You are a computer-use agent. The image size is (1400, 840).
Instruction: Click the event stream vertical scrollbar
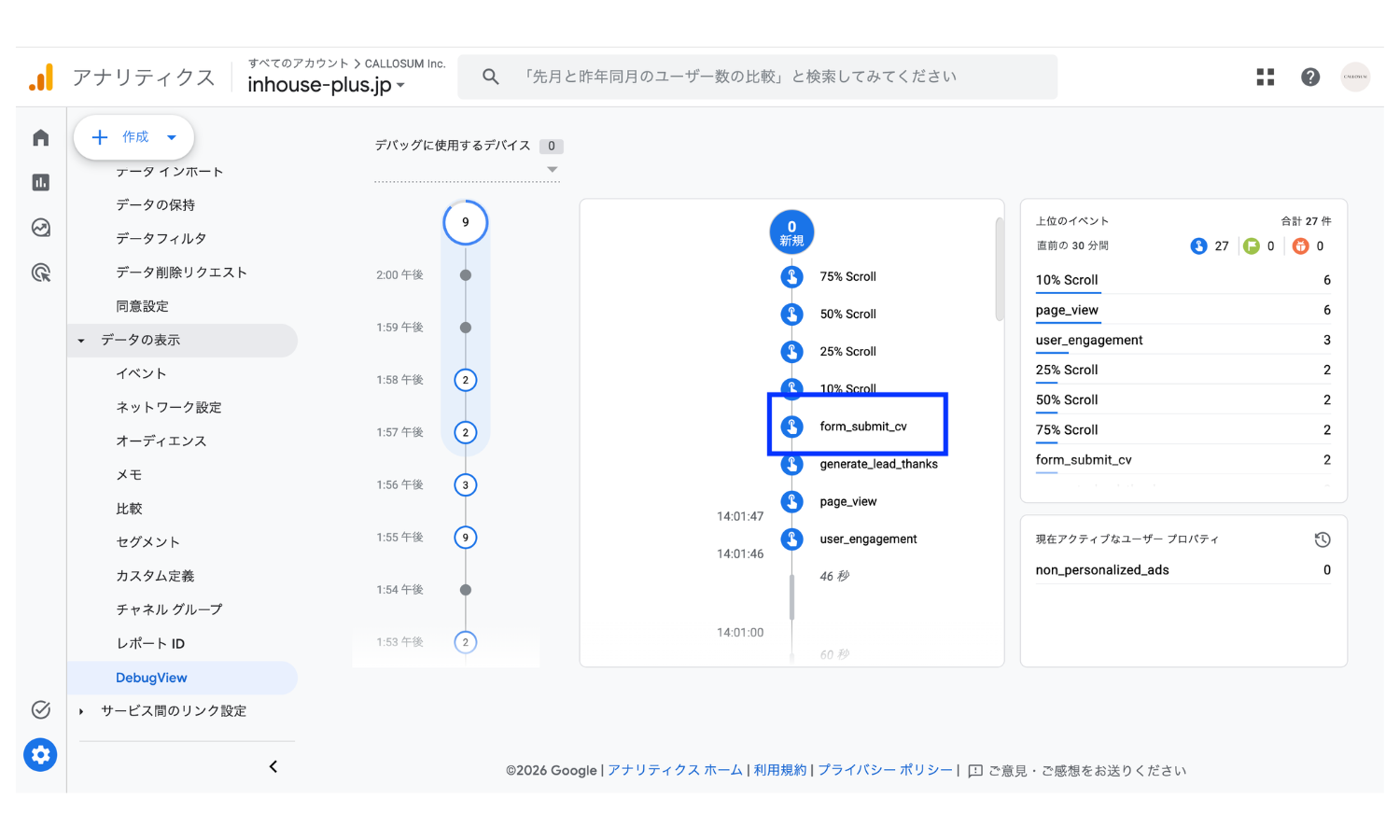click(999, 270)
